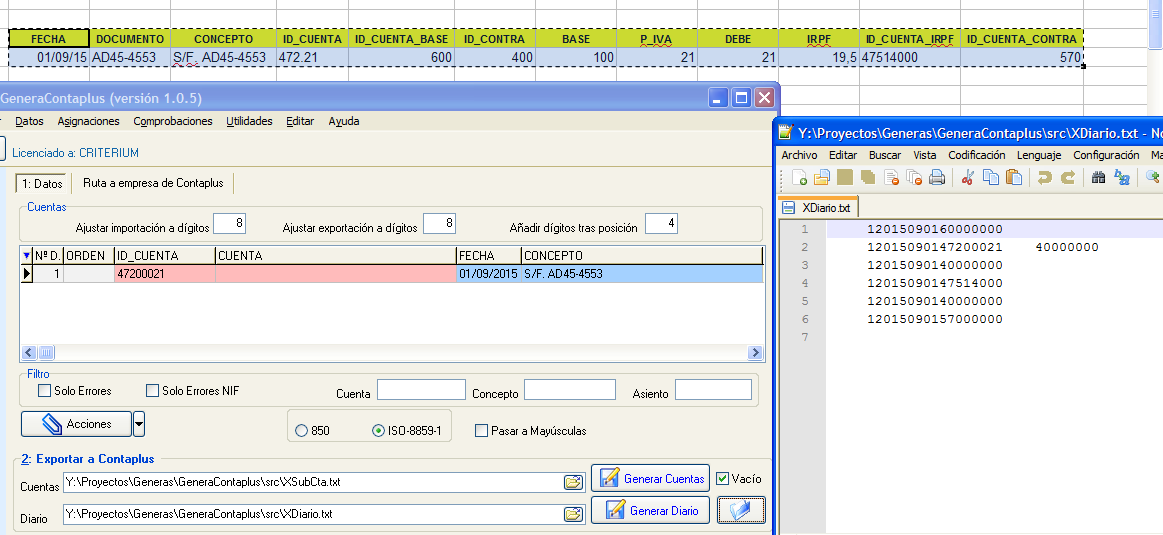The height and width of the screenshot is (535, 1163).
Task: Click the open file folder icon in Notepad++
Action: 822,177
